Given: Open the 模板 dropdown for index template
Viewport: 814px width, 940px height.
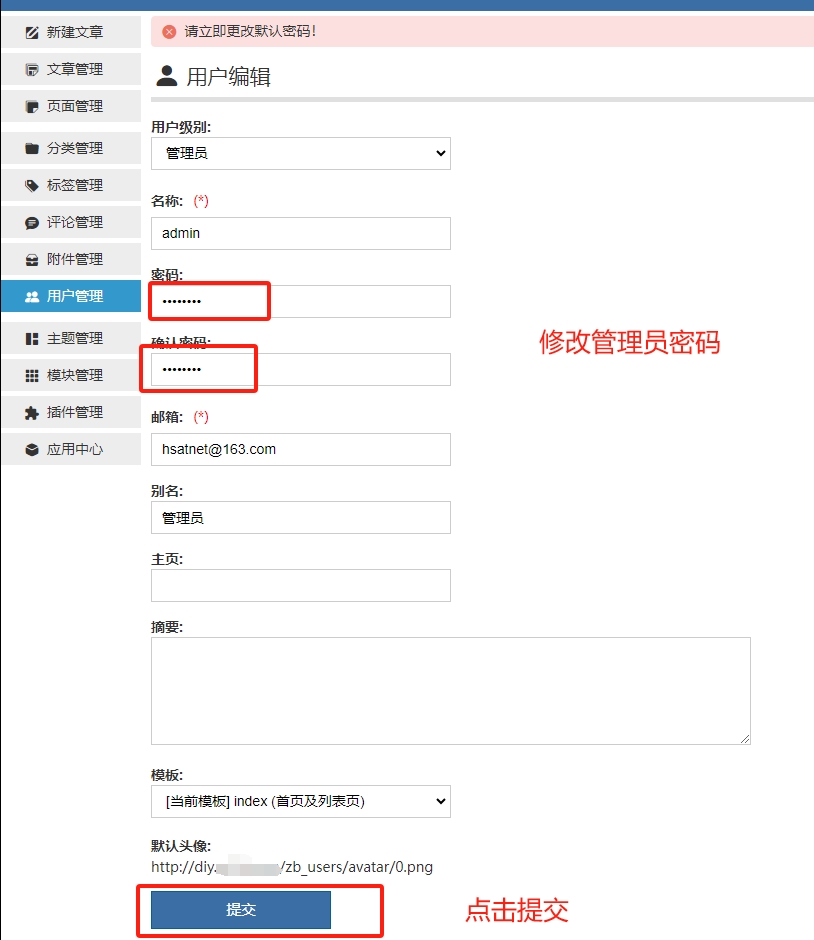Looking at the screenshot, I should click(x=300, y=801).
